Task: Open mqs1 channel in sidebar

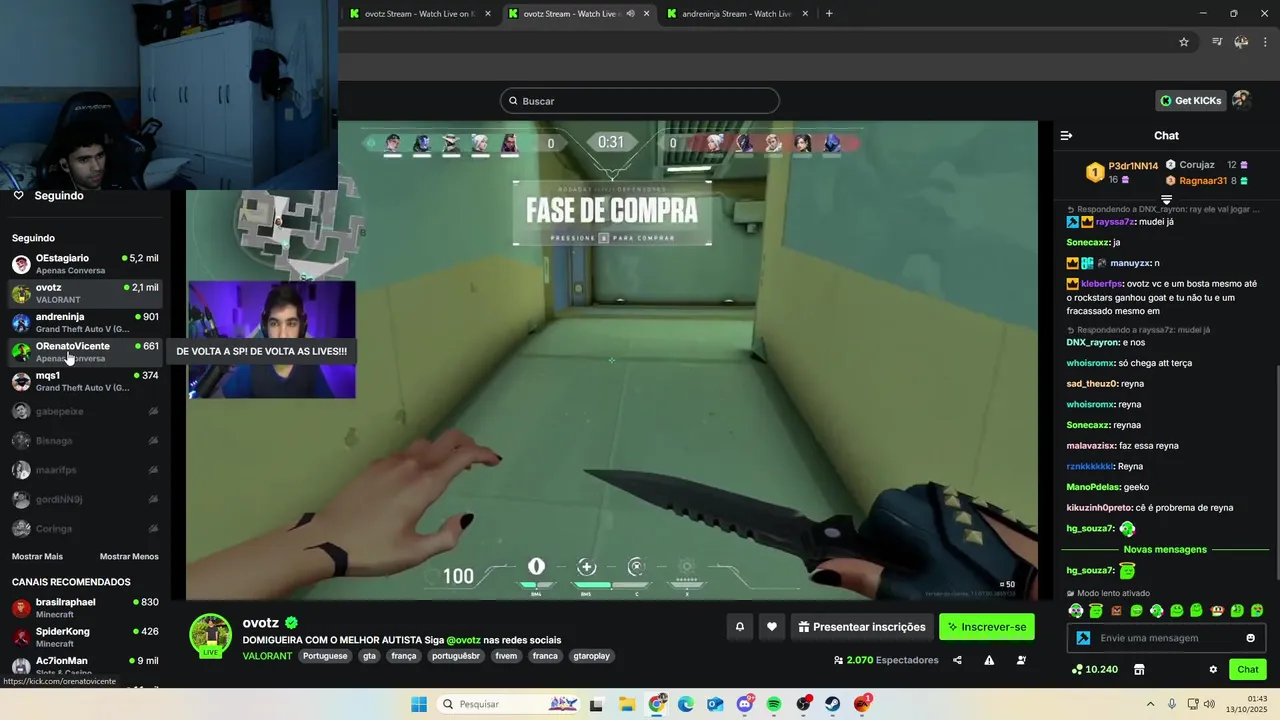Action: (85, 381)
